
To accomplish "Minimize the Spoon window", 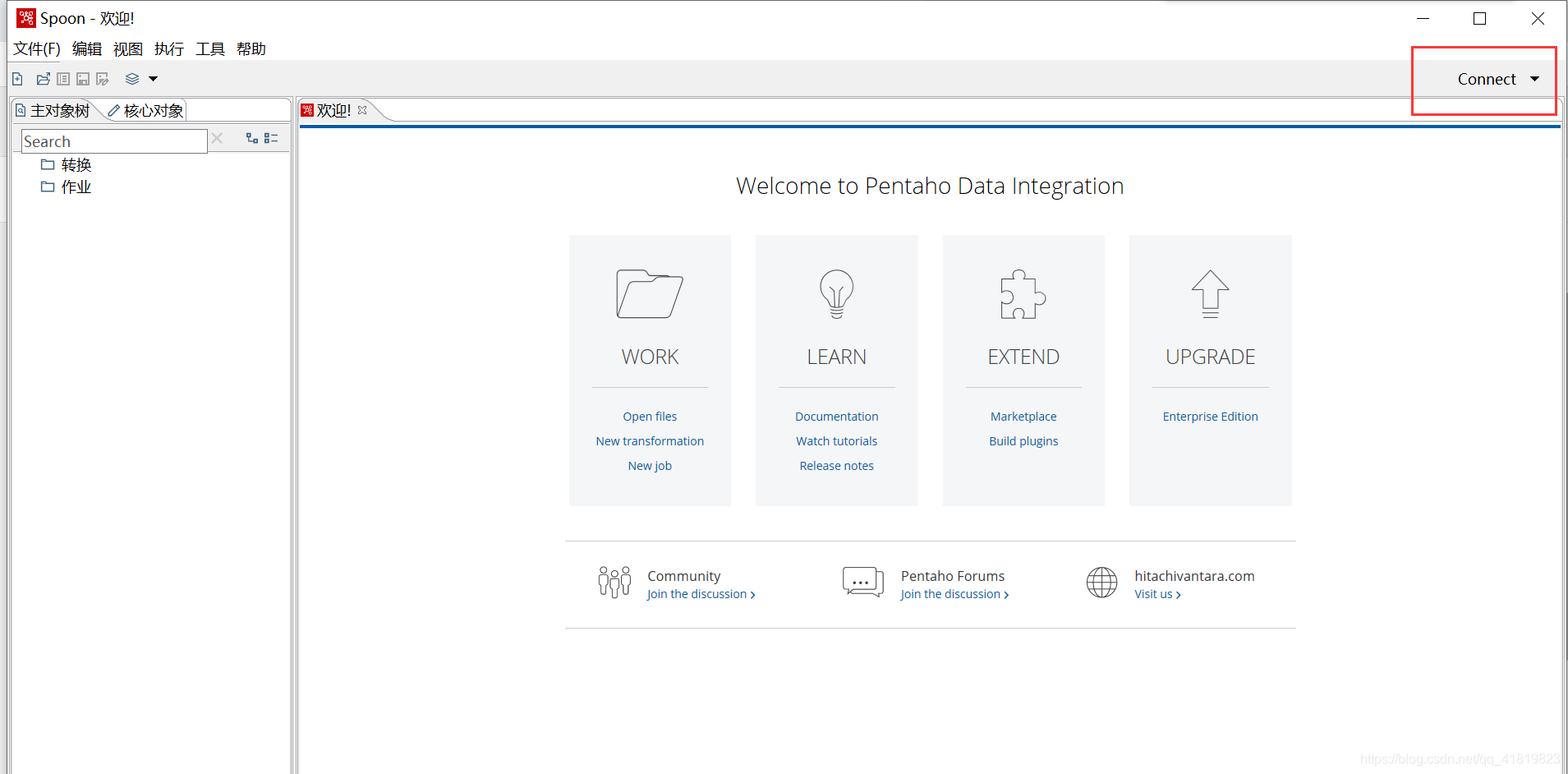I will tap(1423, 18).
